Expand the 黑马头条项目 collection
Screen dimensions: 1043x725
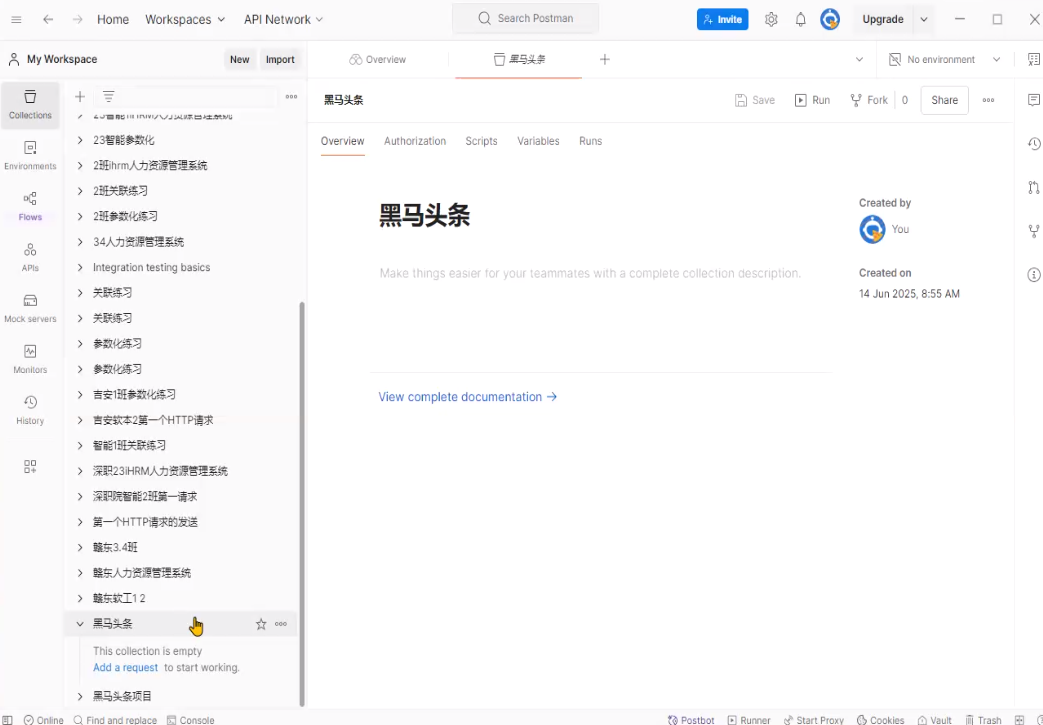(x=80, y=696)
